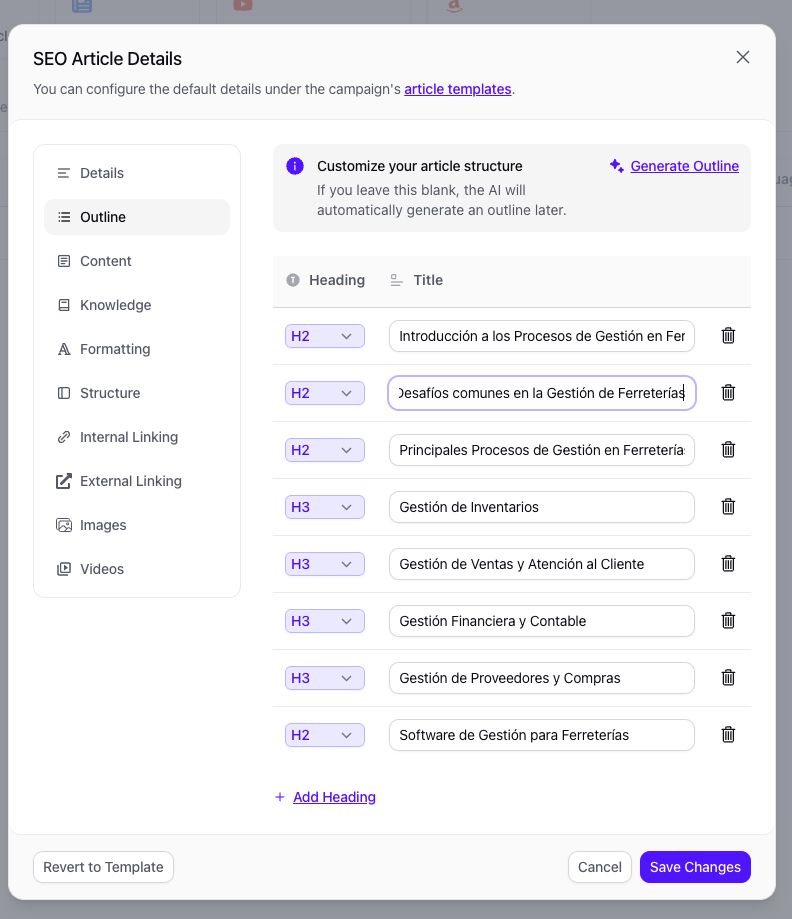Trash the Gestión de Proveedores y Compras row
The image size is (792, 919).
(728, 678)
